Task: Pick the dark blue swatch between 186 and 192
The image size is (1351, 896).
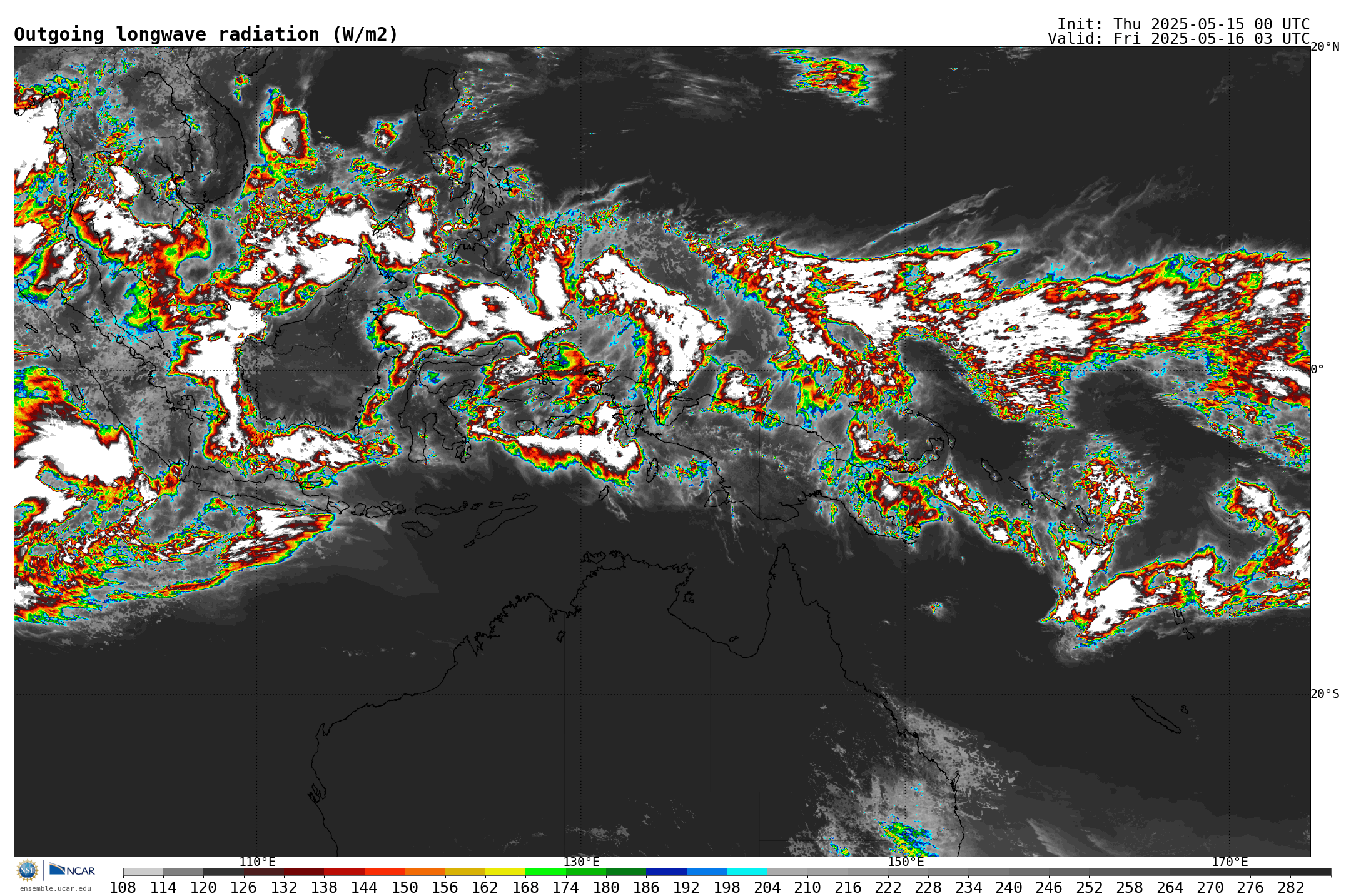Action: (666, 872)
